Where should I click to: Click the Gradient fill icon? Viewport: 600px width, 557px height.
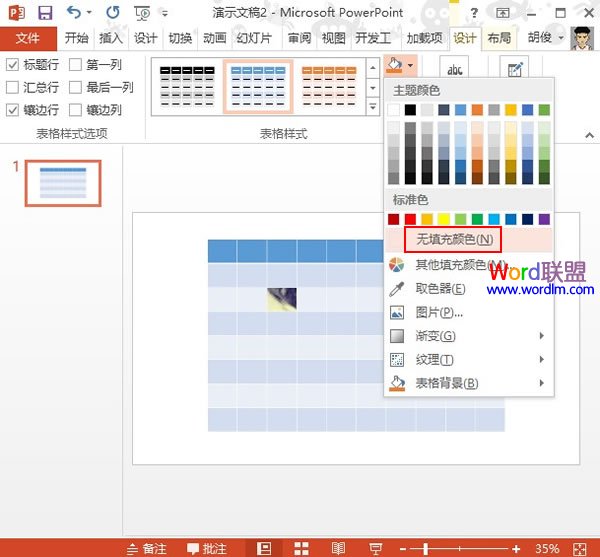397,336
